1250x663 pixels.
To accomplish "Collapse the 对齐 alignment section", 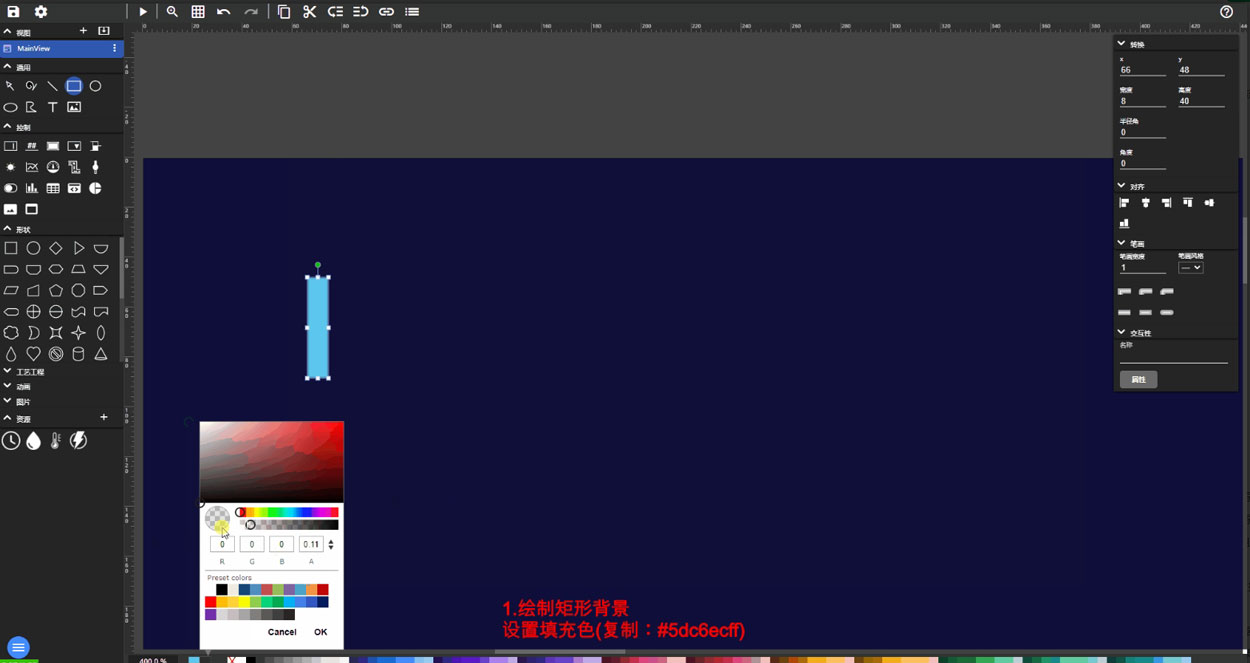I will pos(1121,186).
